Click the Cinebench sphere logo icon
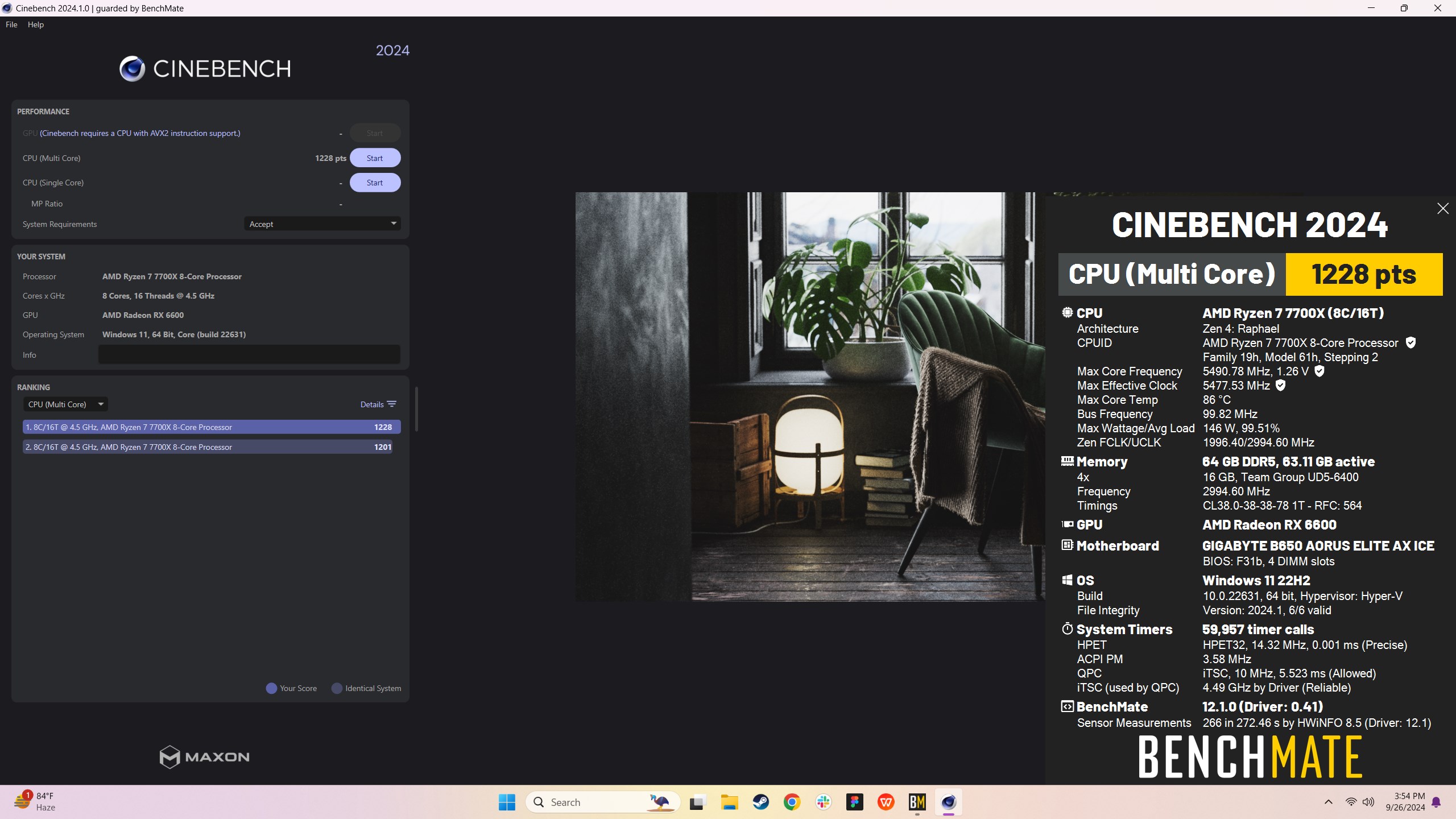This screenshot has width=1456, height=819. coord(132,69)
